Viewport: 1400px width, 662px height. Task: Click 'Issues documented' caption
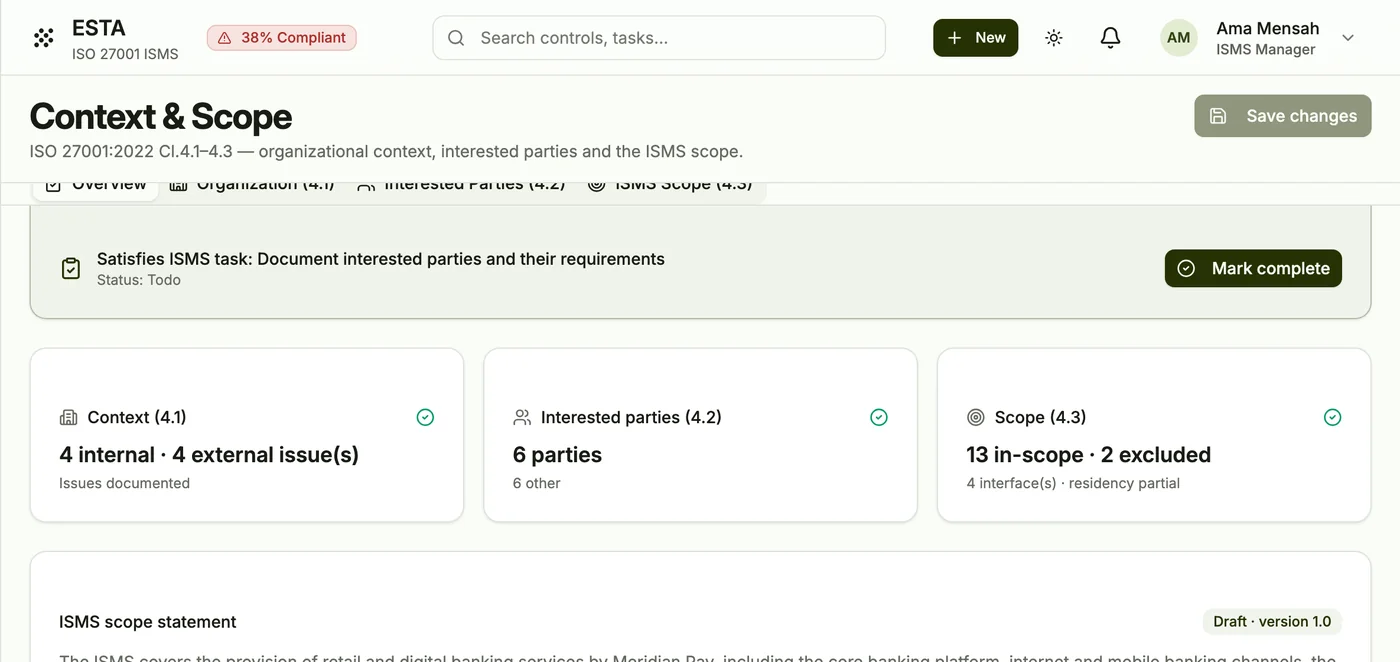[x=124, y=483]
